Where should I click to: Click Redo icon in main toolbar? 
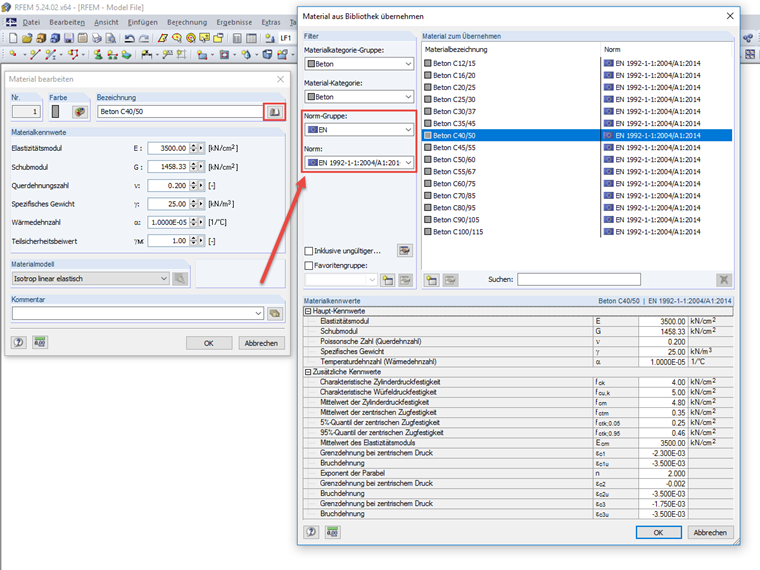point(144,38)
